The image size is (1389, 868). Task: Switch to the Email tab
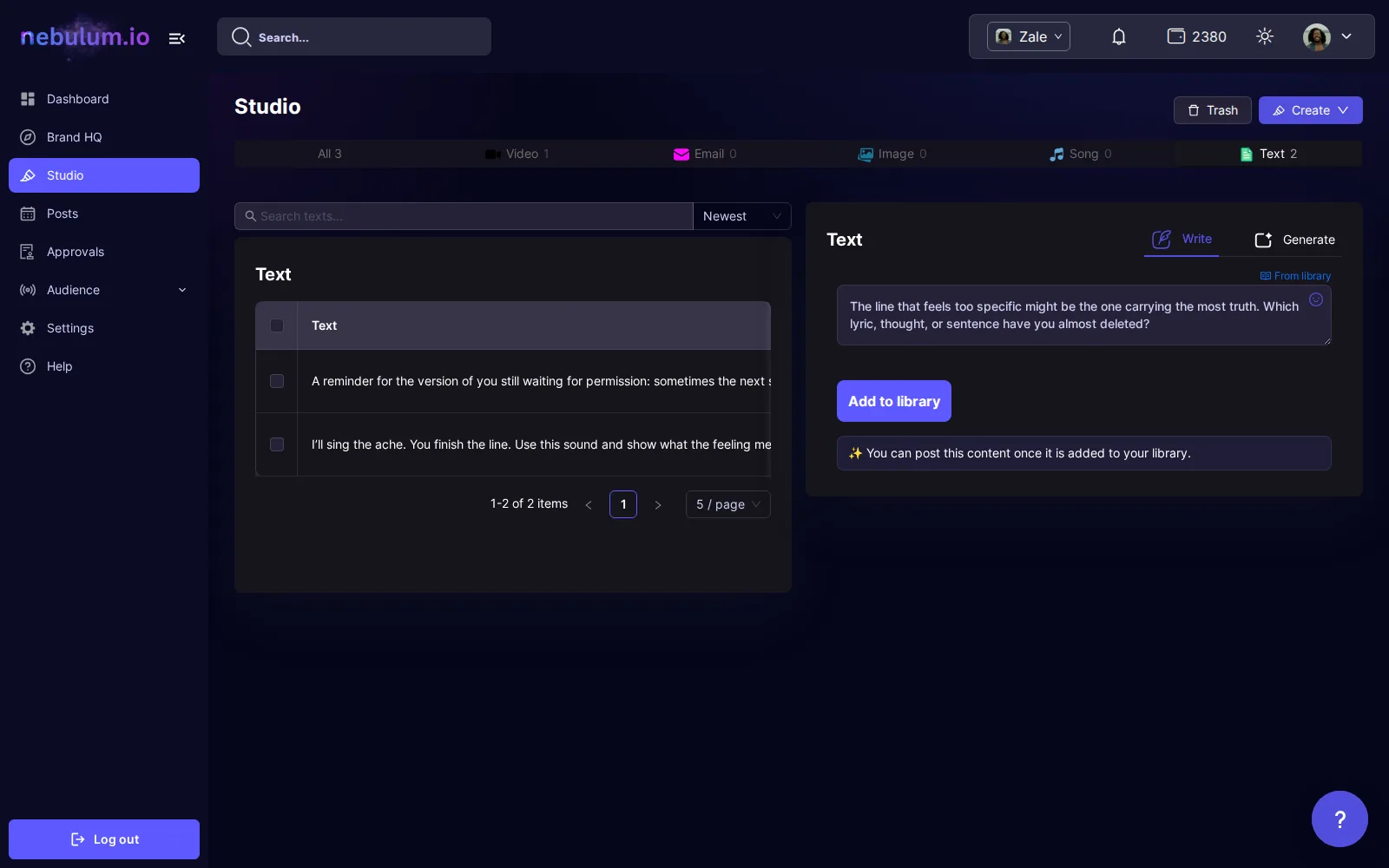click(705, 154)
